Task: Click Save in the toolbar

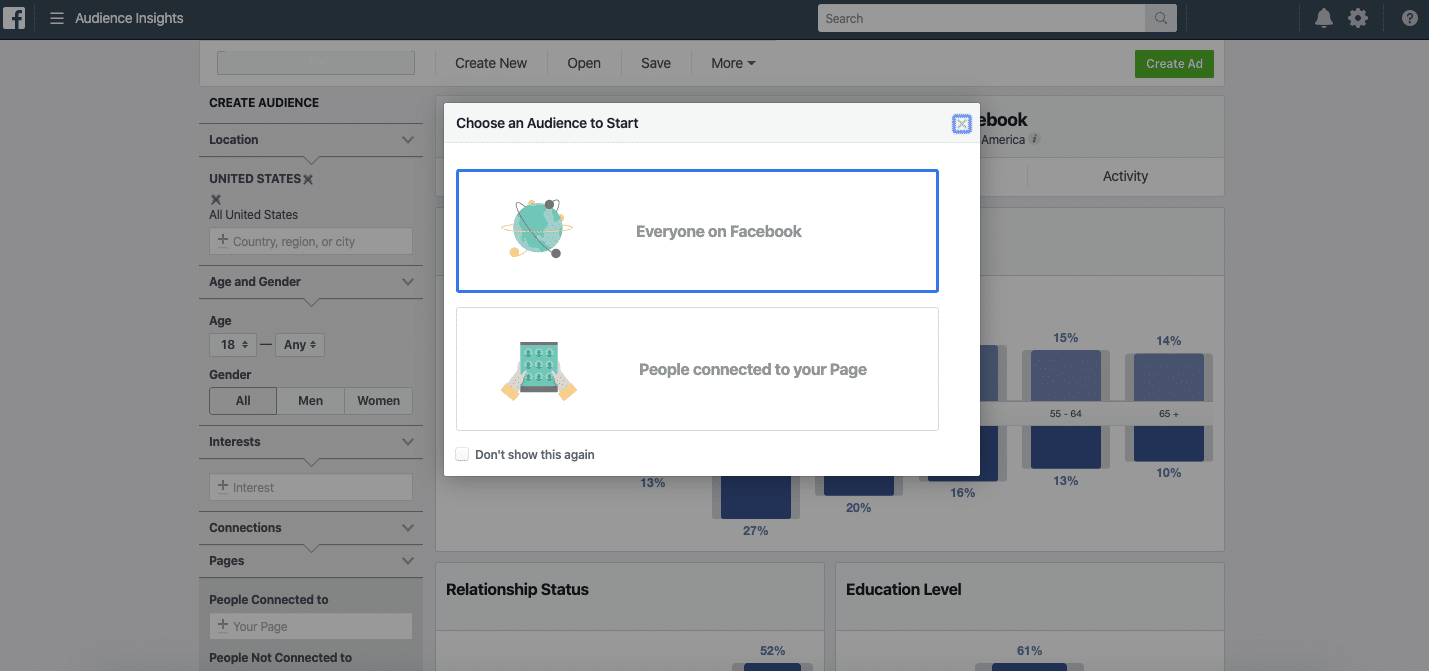Action: click(x=656, y=63)
